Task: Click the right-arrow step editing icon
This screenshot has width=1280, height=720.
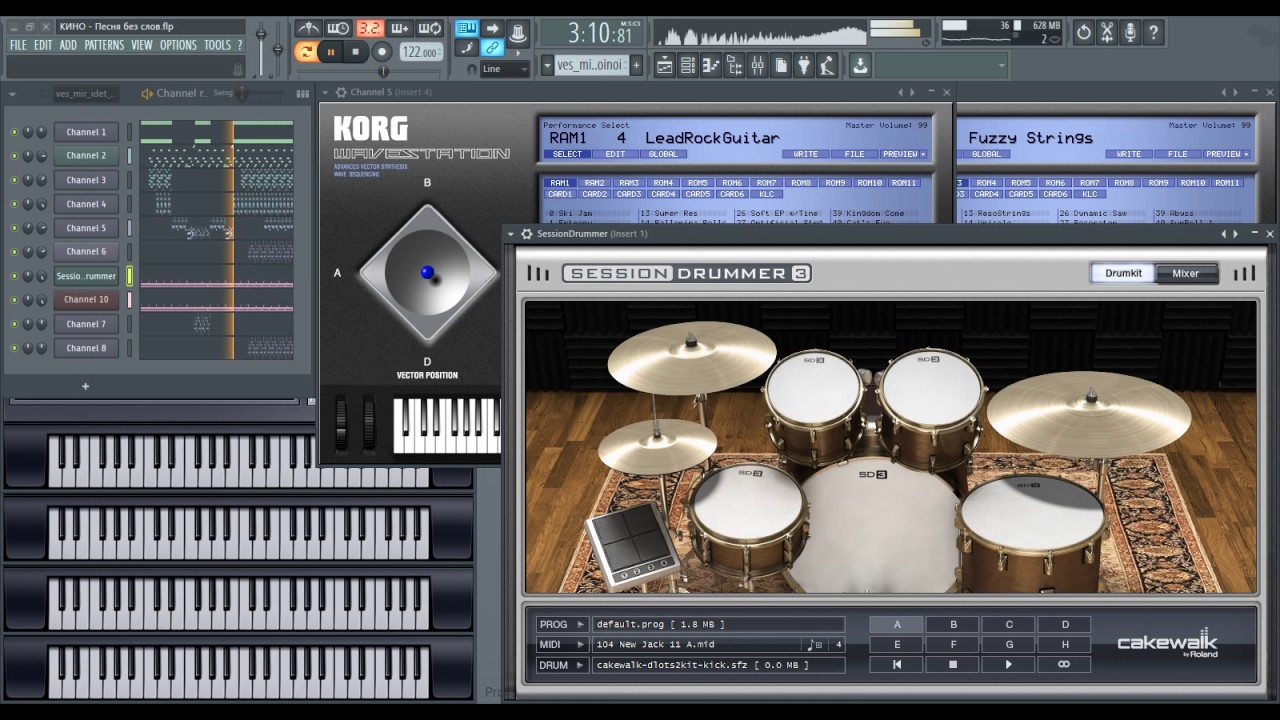Action: 492,28
